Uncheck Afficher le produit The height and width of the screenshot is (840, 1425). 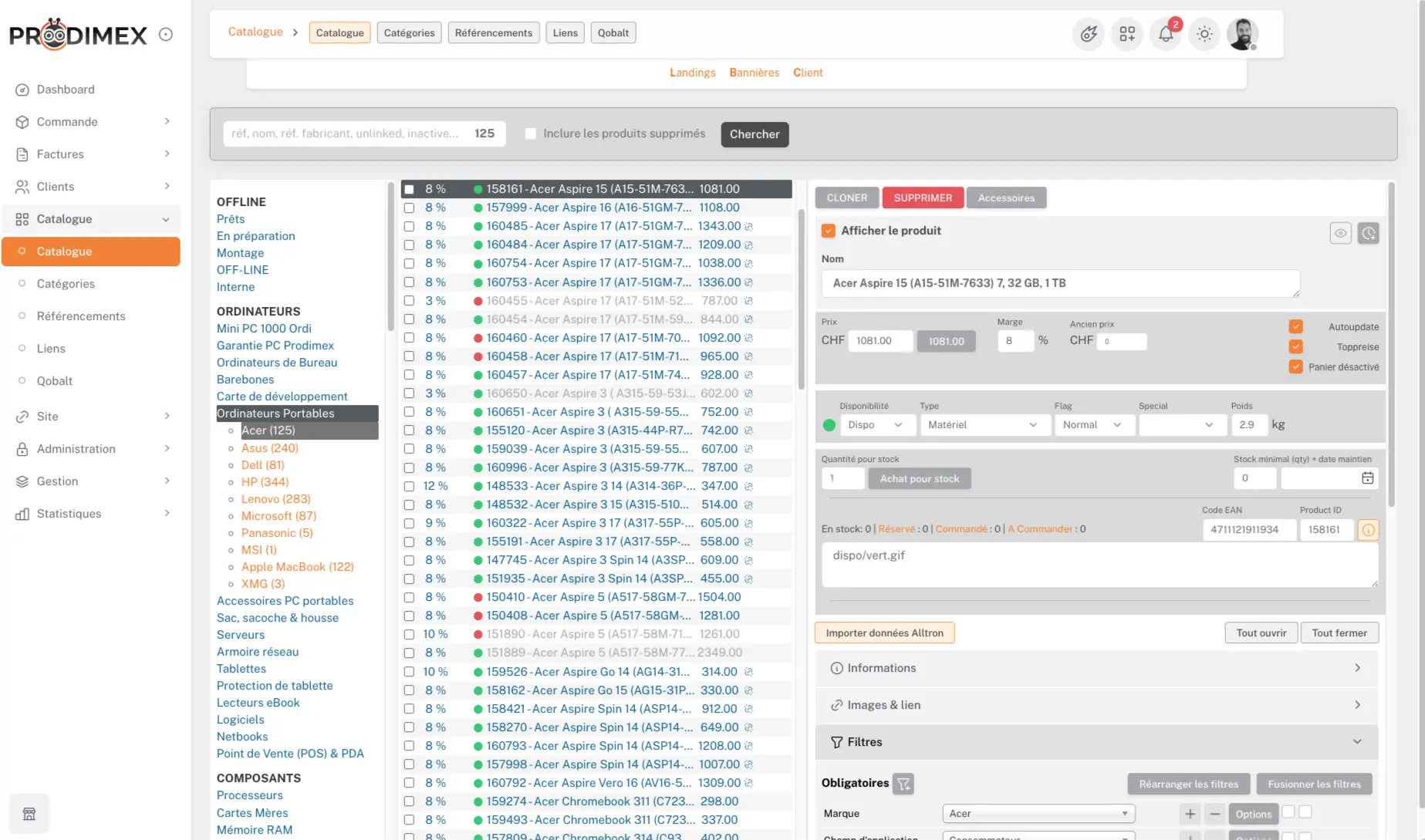(x=829, y=231)
